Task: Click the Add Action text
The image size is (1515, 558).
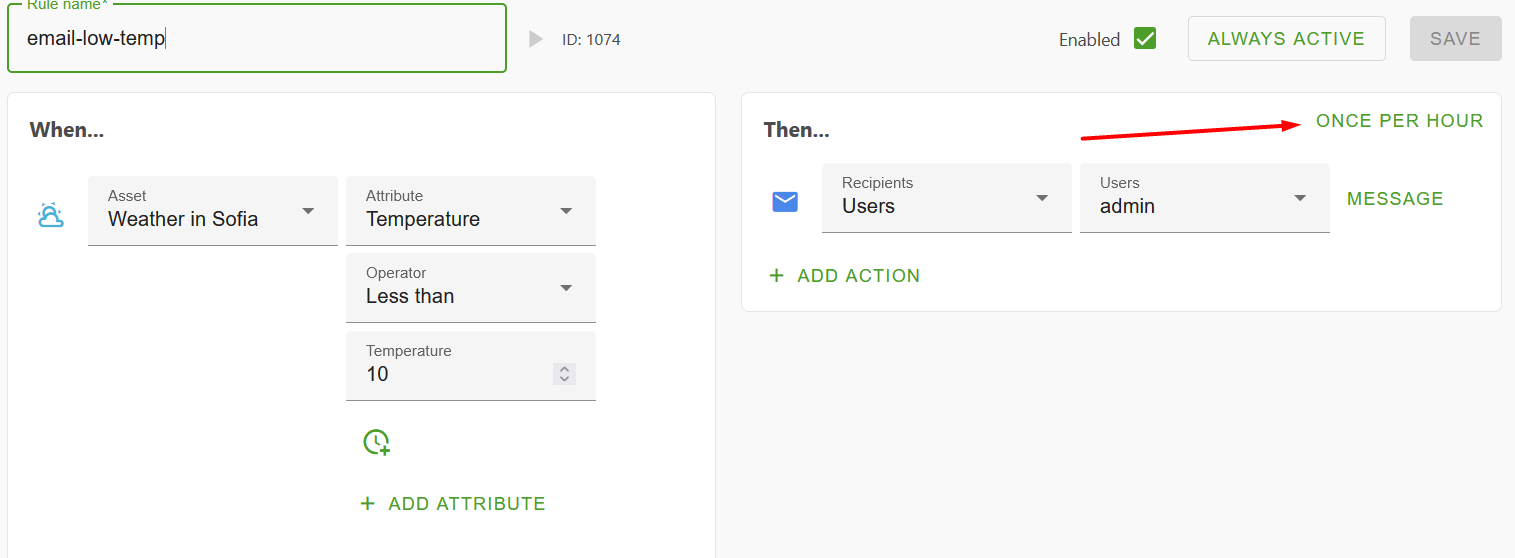Action: (858, 276)
